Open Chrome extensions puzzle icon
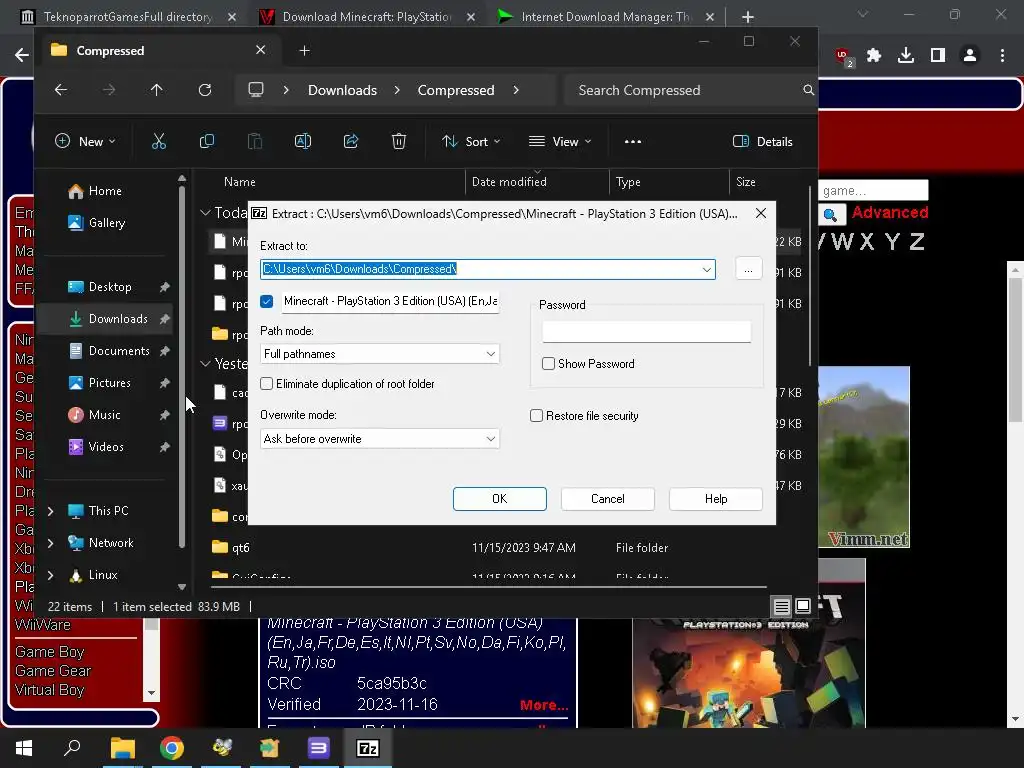Viewport: 1024px width, 768px height. click(x=874, y=56)
